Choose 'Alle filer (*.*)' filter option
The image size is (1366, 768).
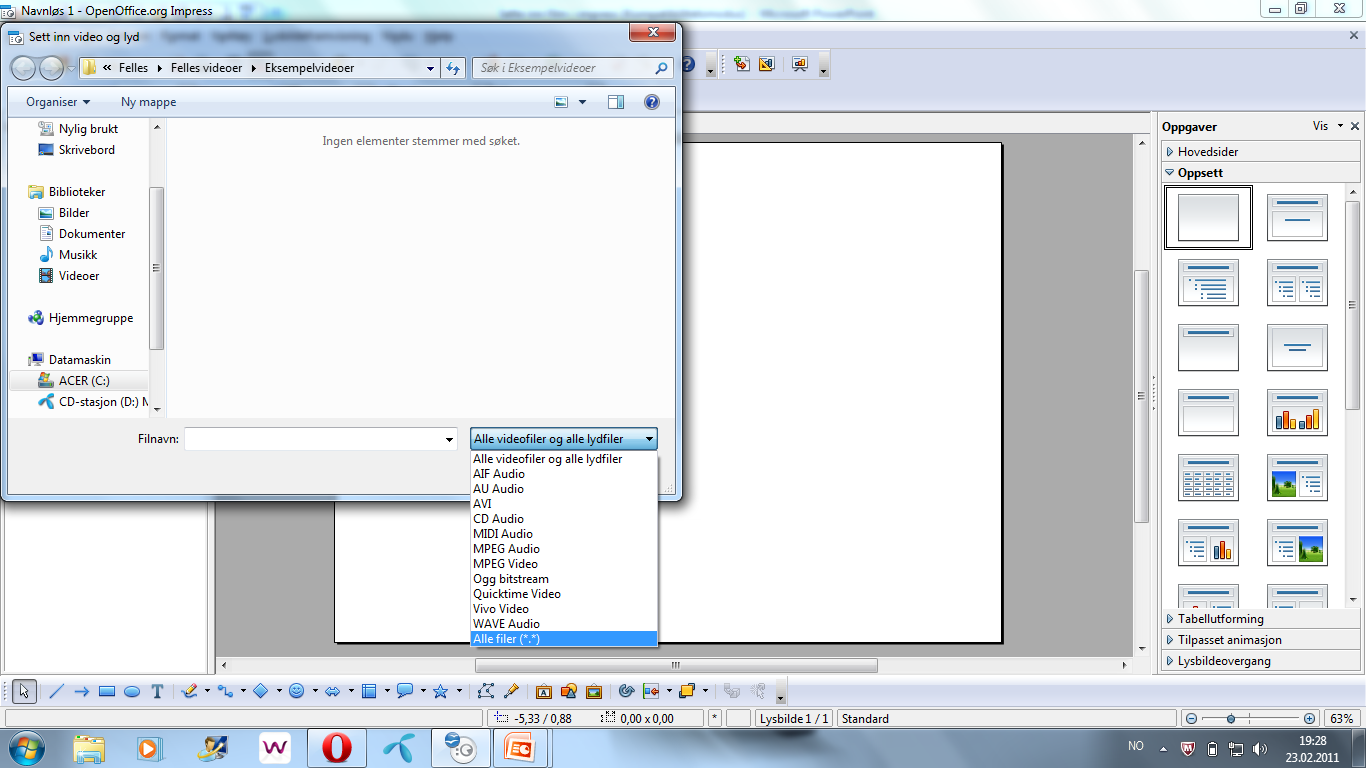564,638
